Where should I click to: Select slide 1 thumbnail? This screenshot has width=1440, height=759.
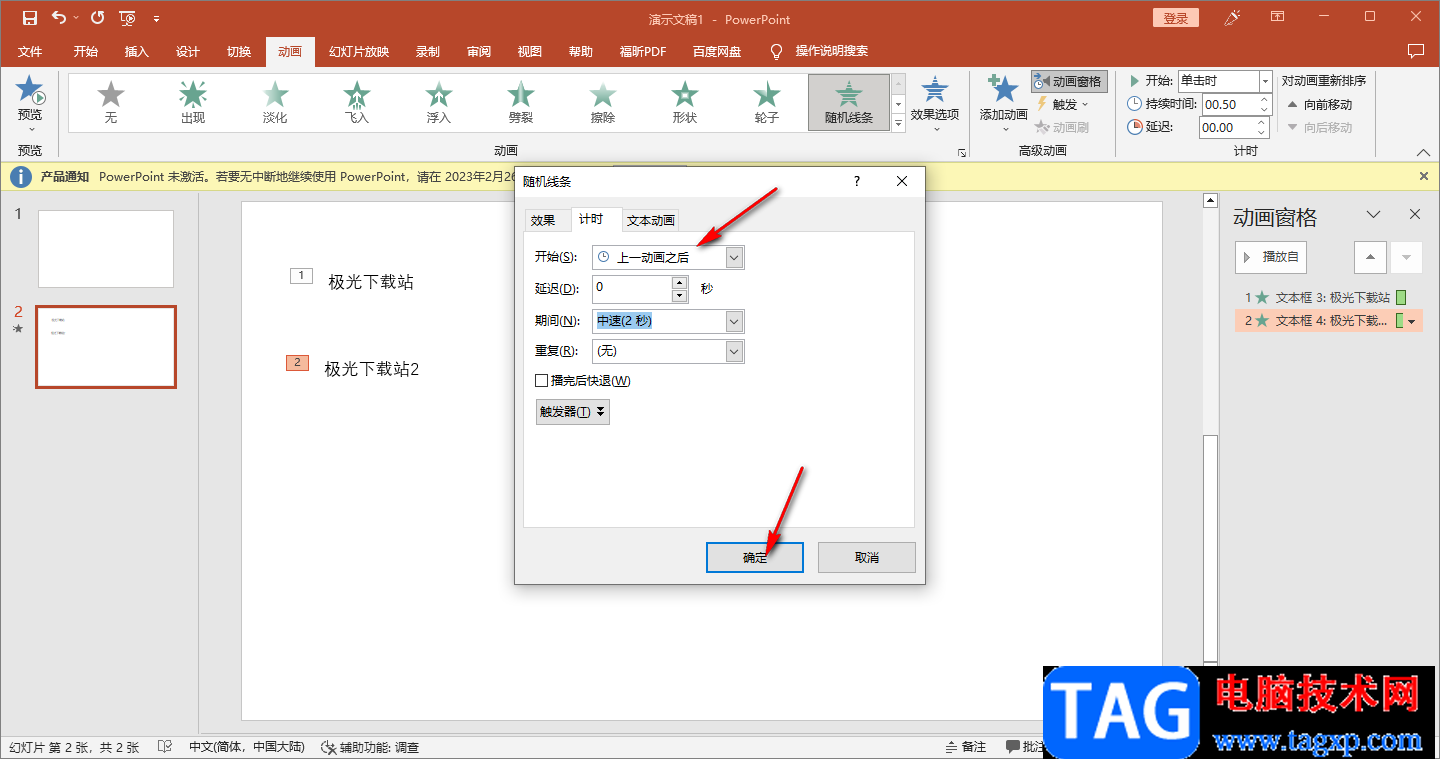[106, 249]
